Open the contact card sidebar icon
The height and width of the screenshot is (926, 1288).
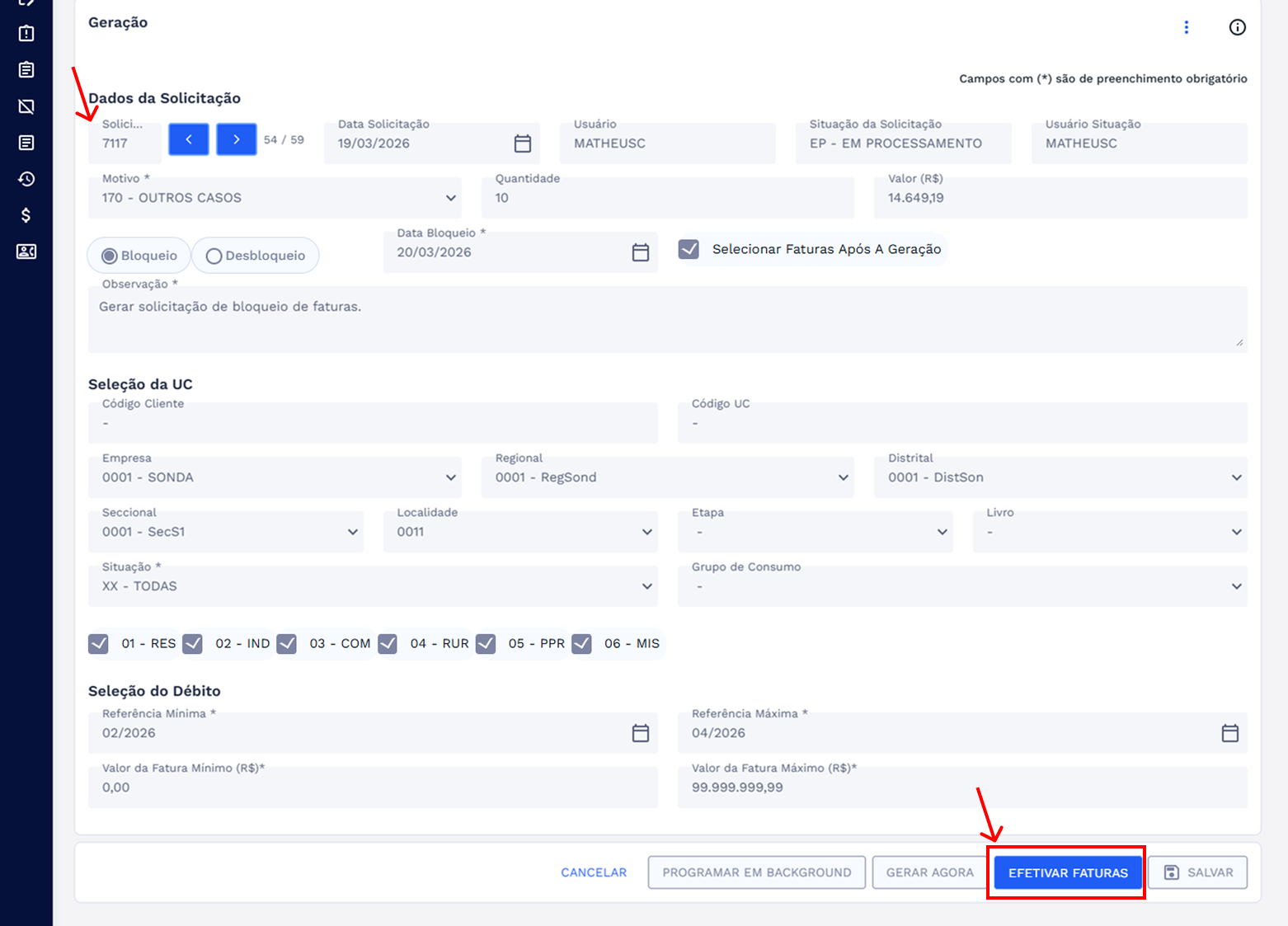pos(26,251)
